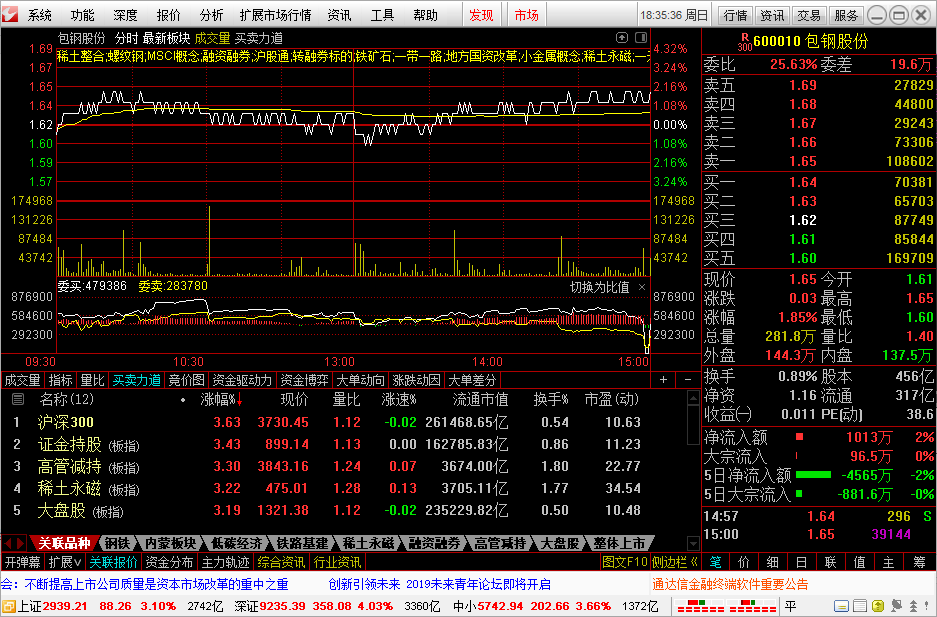Click the 服务 button at the top right
The image size is (937, 617).
coord(846,15)
